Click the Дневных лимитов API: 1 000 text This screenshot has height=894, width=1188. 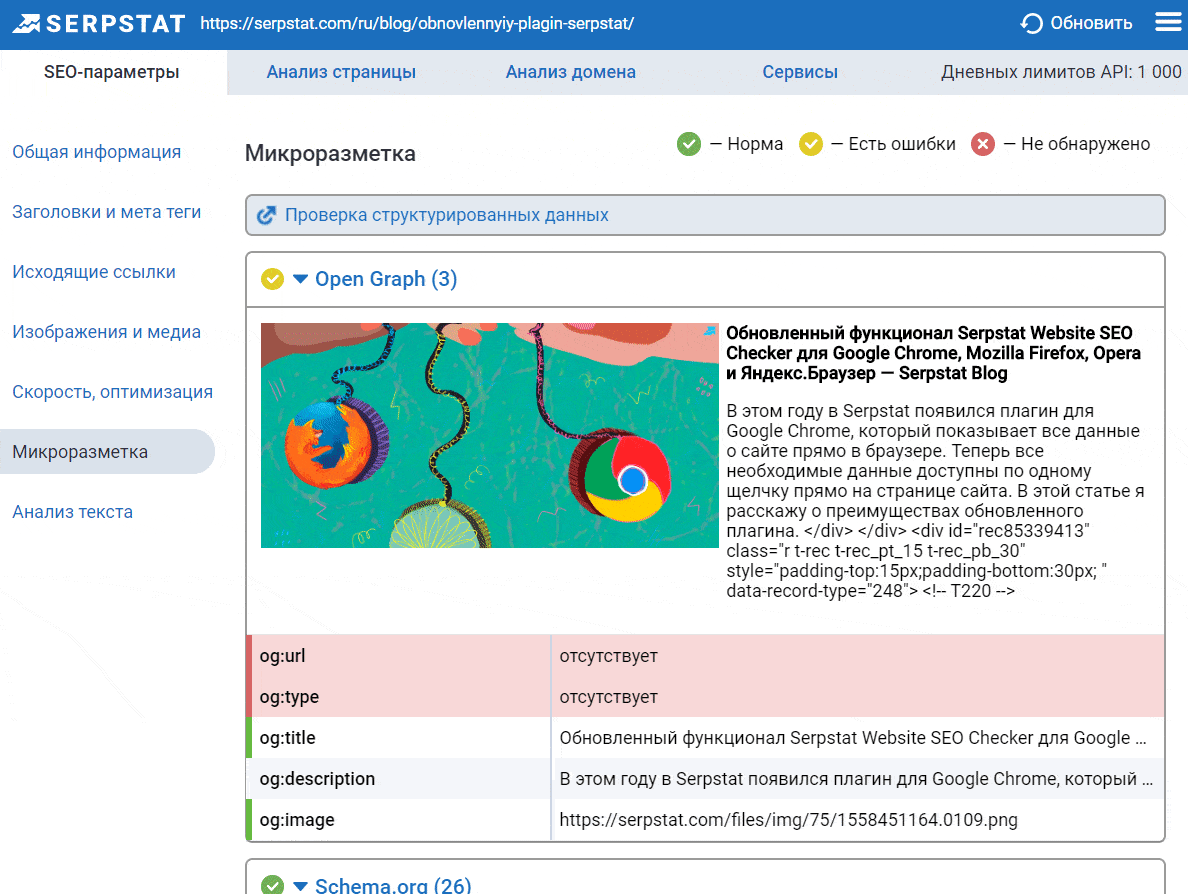tap(1061, 72)
